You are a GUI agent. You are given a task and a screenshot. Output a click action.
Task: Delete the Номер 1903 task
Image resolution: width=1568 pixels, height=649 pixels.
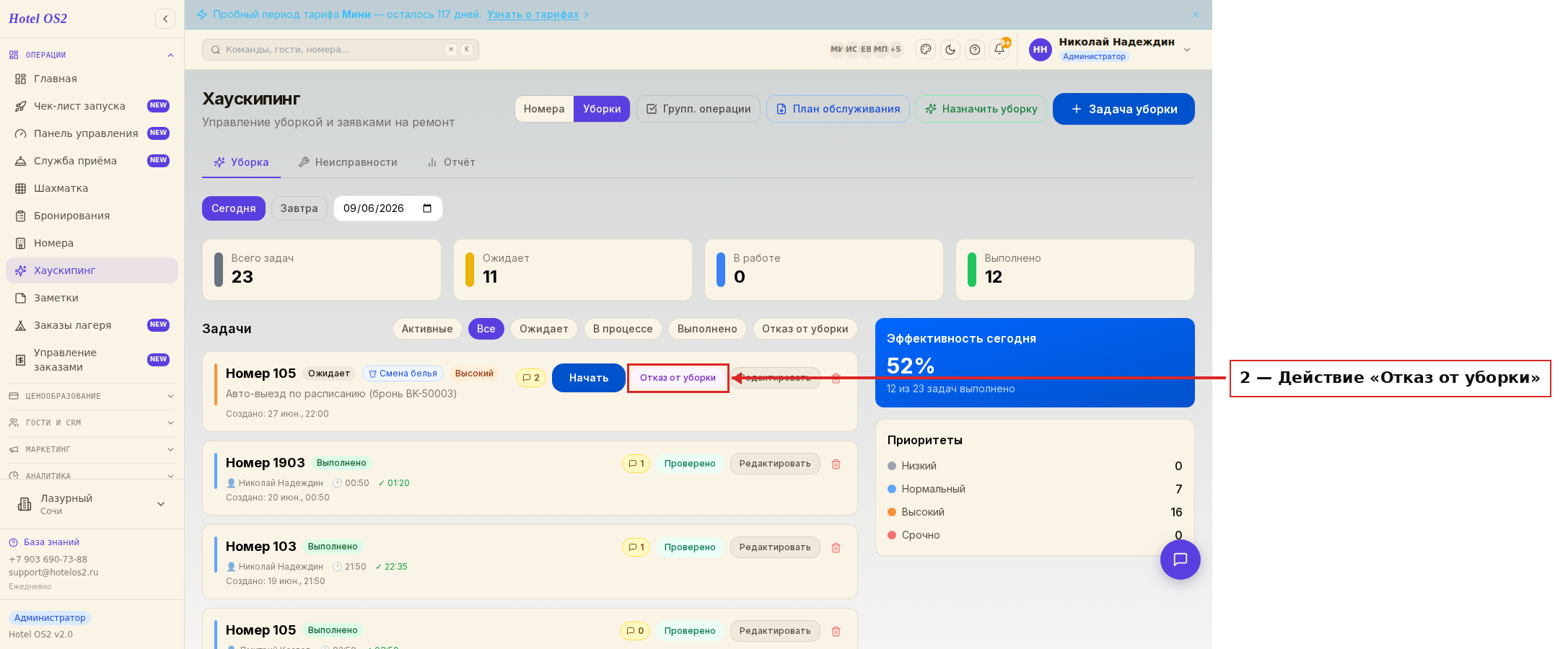click(x=836, y=464)
